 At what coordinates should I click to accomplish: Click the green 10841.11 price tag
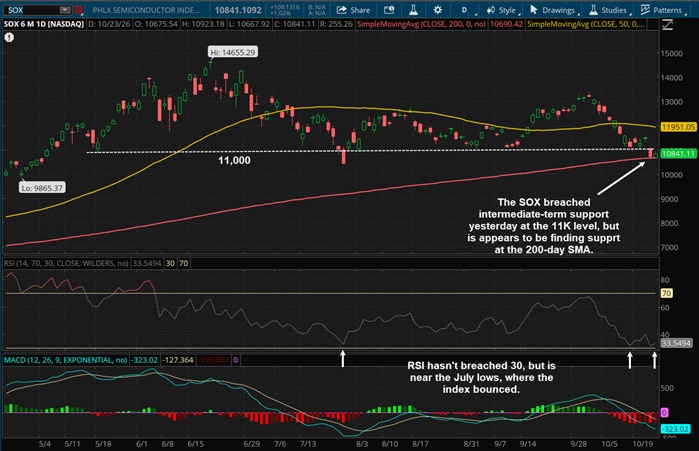pos(678,154)
